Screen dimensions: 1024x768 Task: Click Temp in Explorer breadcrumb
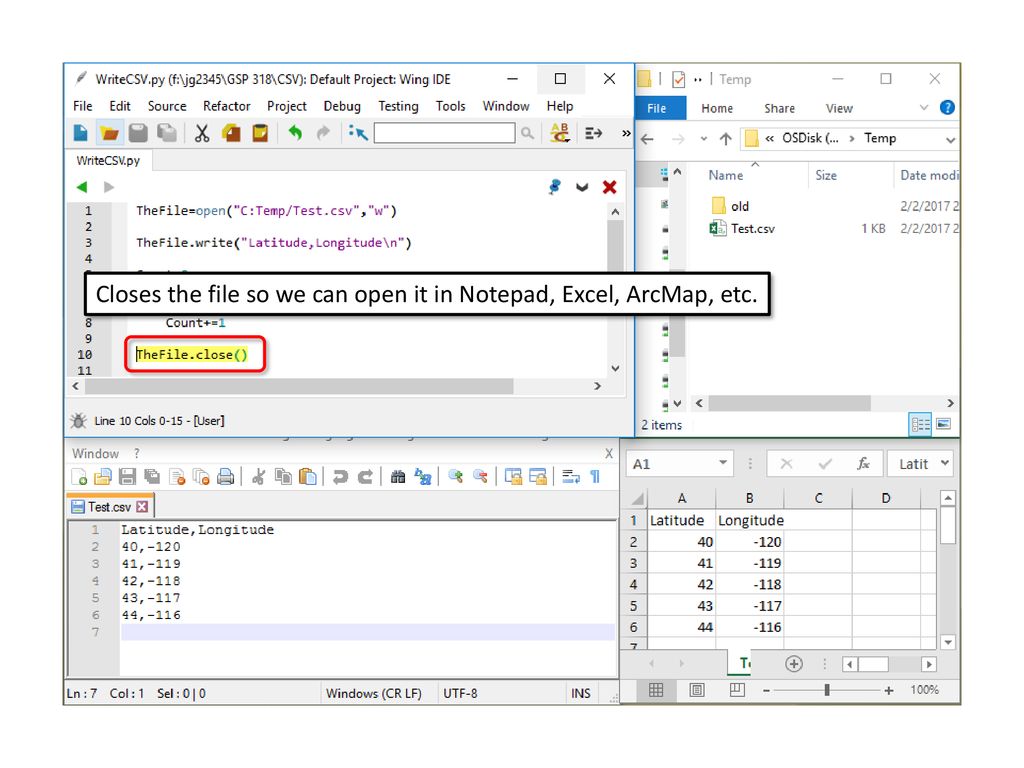coord(880,138)
